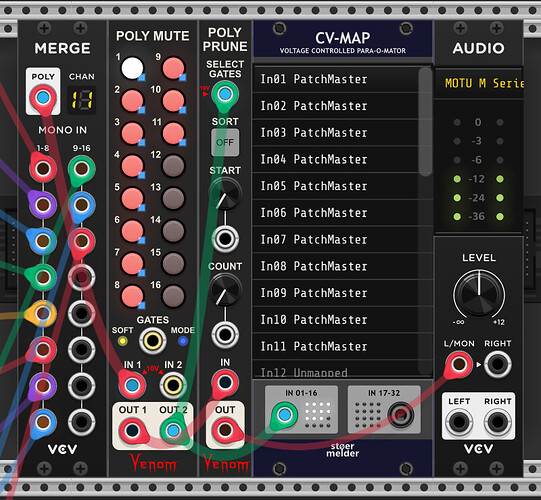Viewport: 541px width, 500px height.
Task: Toggle Poly Mute channel 12 button
Action: [x=173, y=166]
